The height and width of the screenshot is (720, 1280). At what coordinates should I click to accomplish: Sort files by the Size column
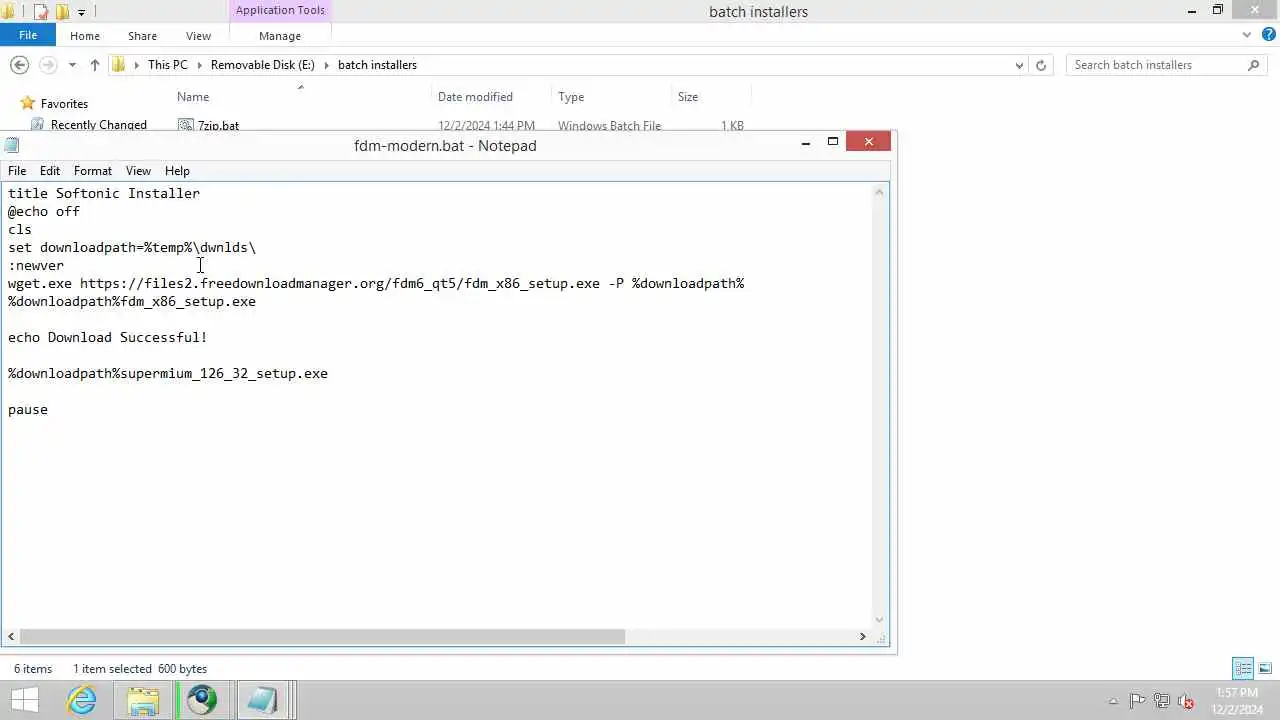tap(688, 97)
